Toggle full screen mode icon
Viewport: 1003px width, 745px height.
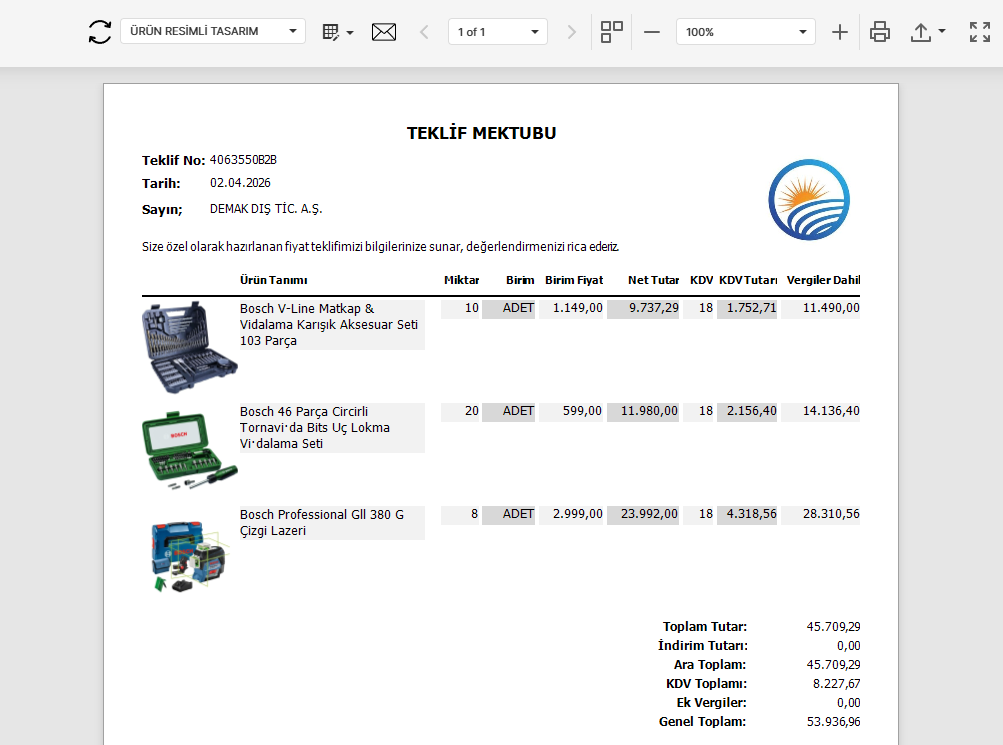pos(980,32)
